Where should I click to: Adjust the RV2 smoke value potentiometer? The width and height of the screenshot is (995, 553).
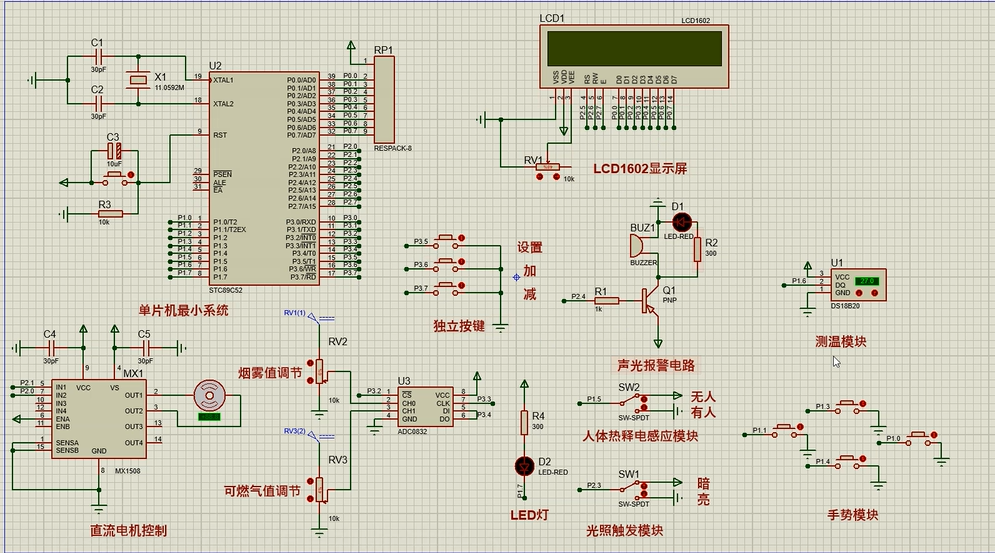pyautogui.click(x=322, y=372)
